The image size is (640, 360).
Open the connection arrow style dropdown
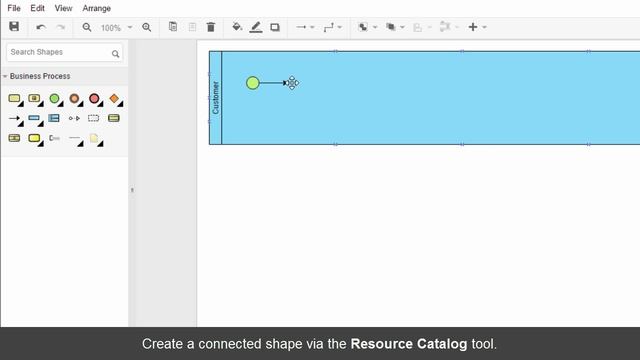point(305,27)
